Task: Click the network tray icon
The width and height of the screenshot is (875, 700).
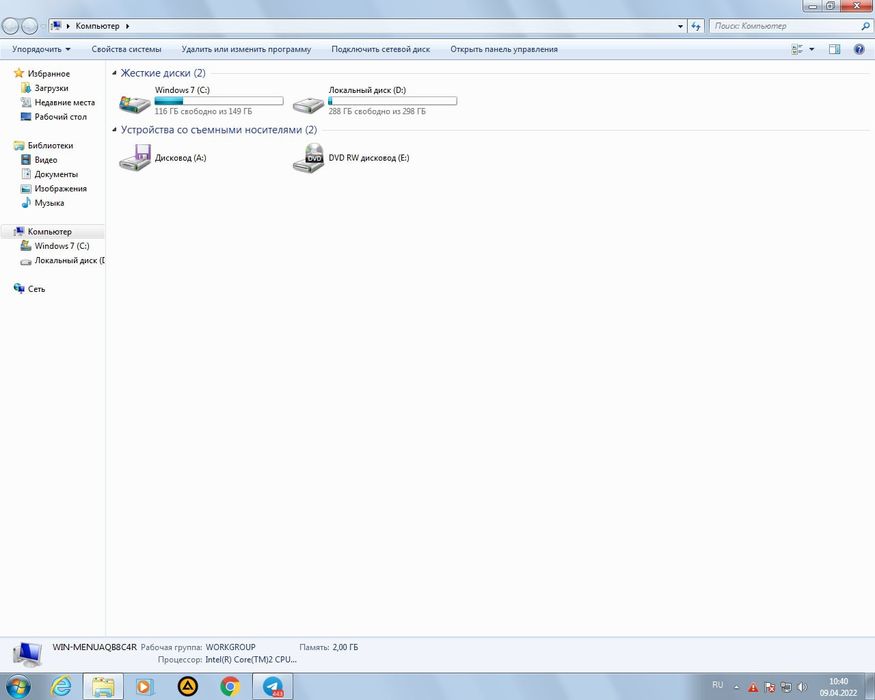Action: 786,687
